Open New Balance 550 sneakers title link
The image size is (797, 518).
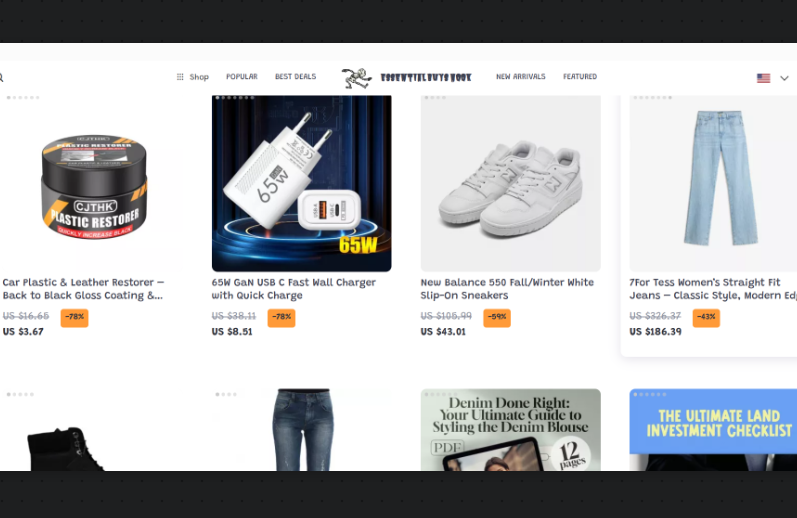[507, 289]
